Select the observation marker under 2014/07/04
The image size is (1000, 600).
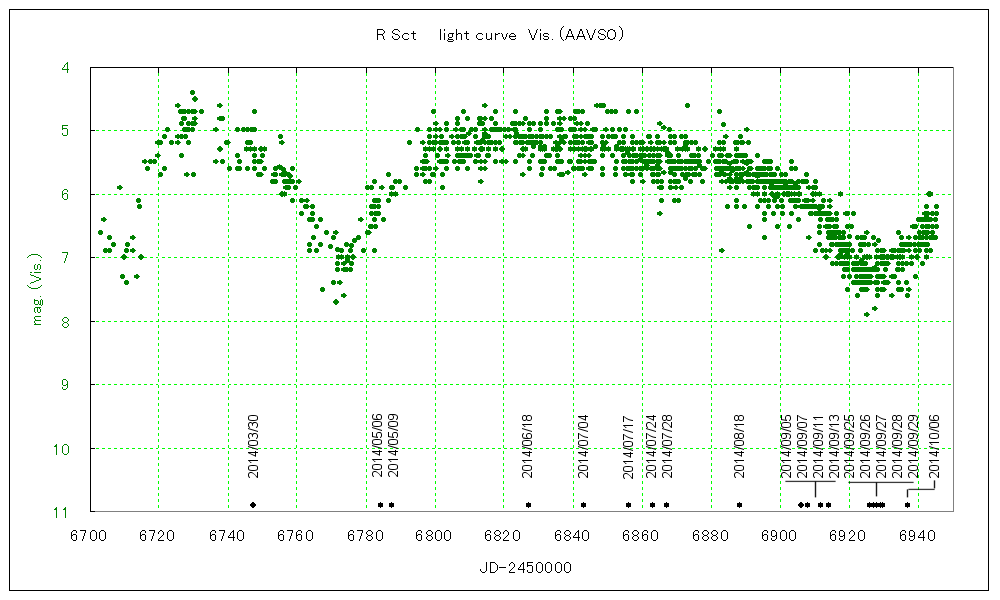pyautogui.click(x=583, y=505)
